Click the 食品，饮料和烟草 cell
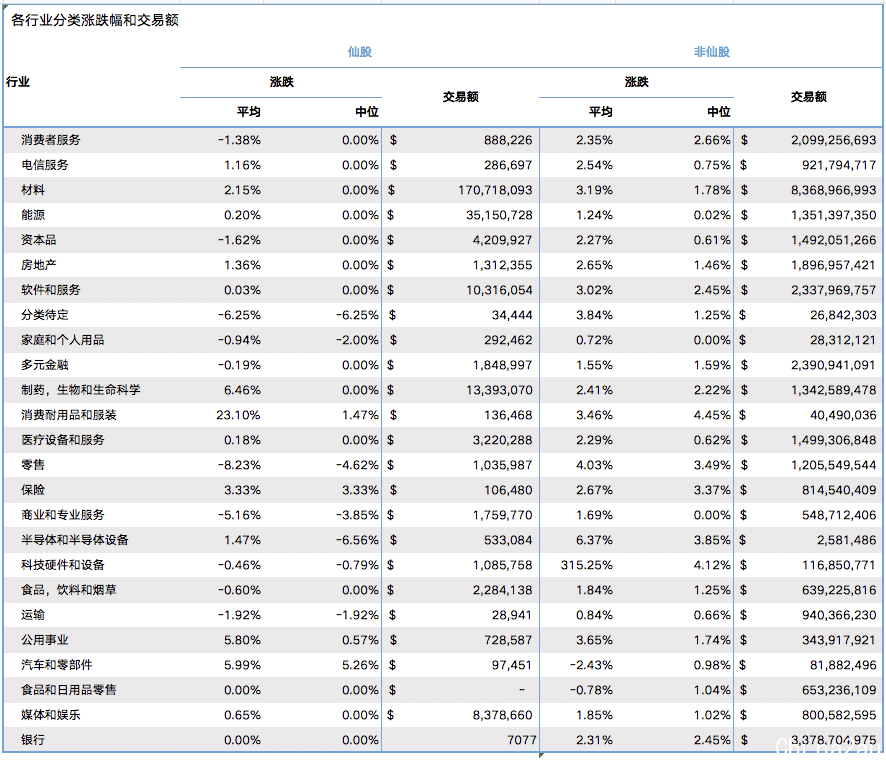This screenshot has width=886, height=760. tap(69, 590)
